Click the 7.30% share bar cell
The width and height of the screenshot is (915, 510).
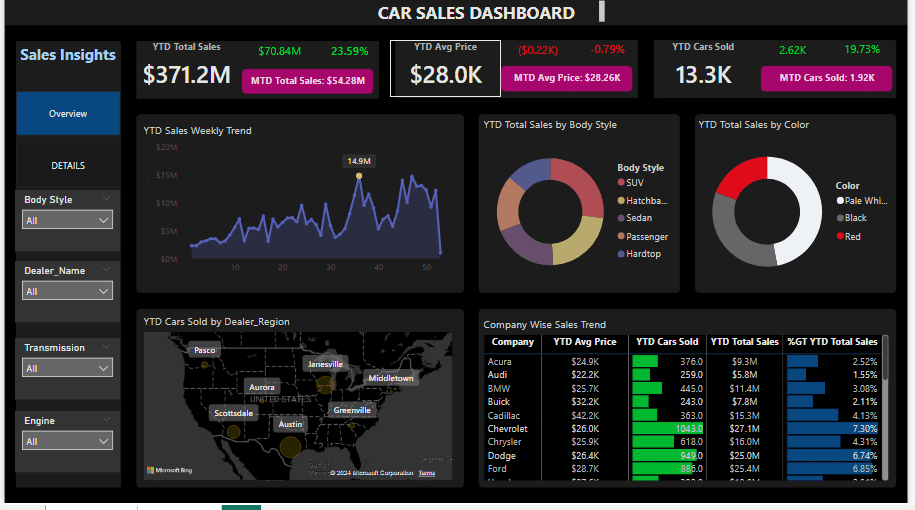(832, 429)
